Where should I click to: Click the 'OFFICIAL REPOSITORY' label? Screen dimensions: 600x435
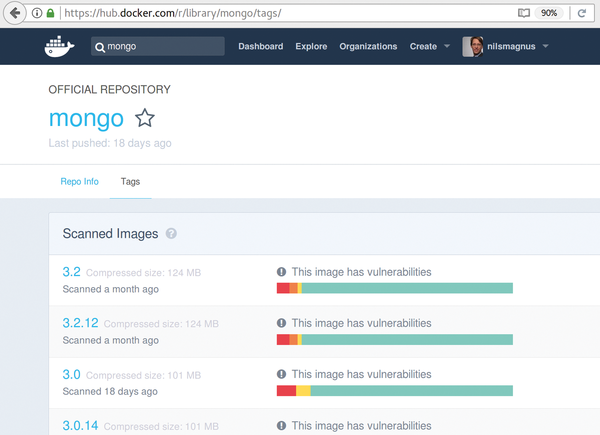[x=109, y=90]
